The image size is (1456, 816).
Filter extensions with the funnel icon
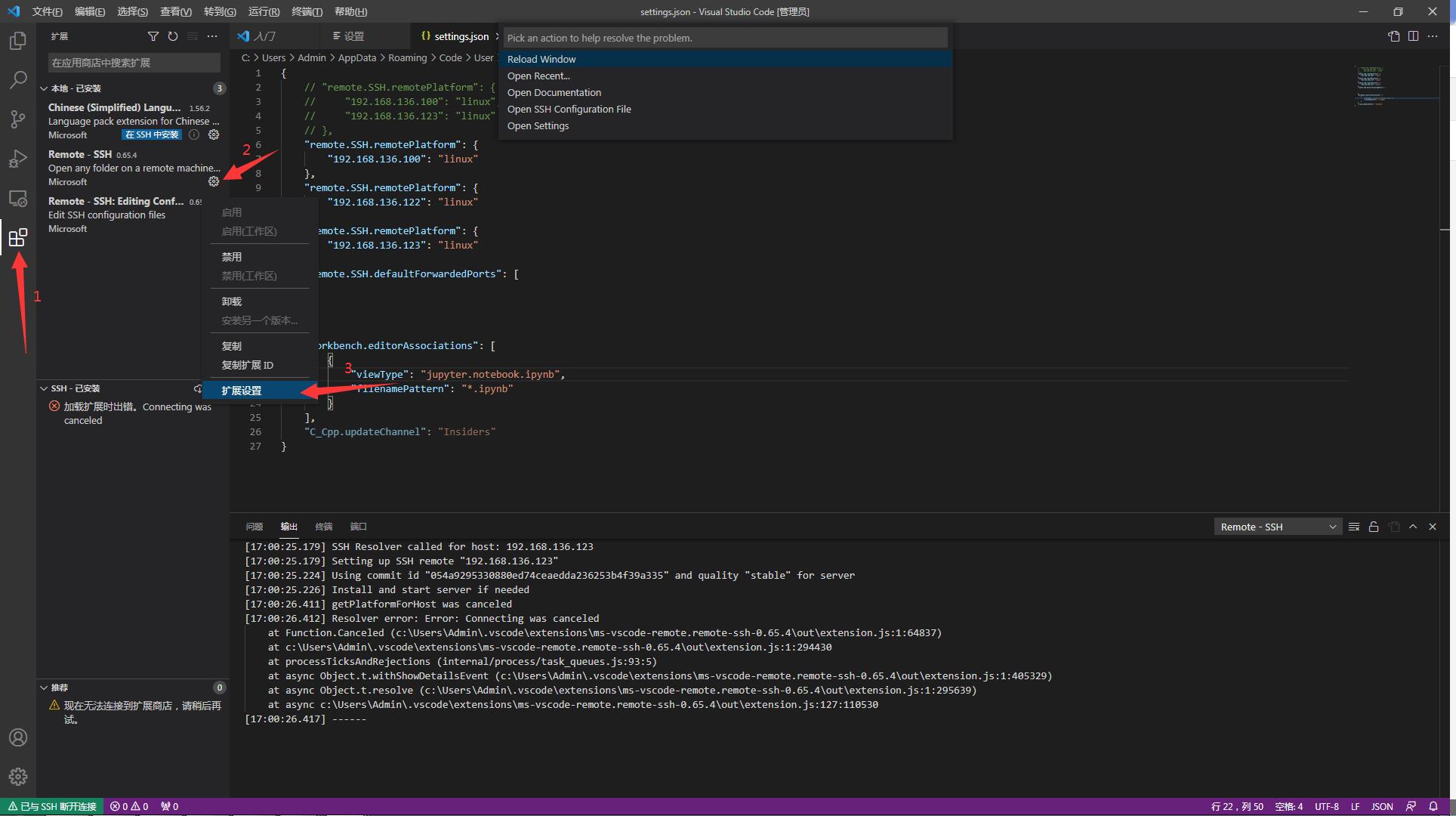coord(153,36)
